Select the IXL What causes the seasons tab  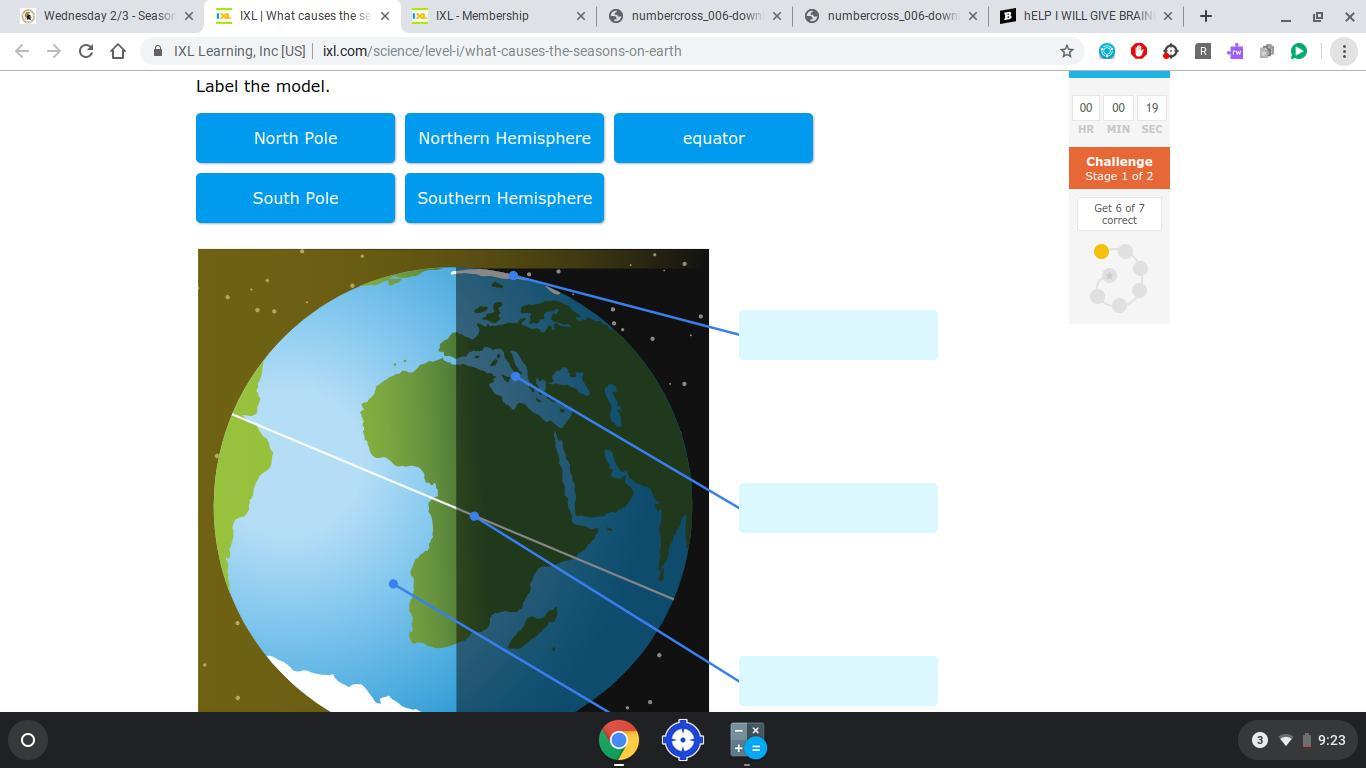302,16
